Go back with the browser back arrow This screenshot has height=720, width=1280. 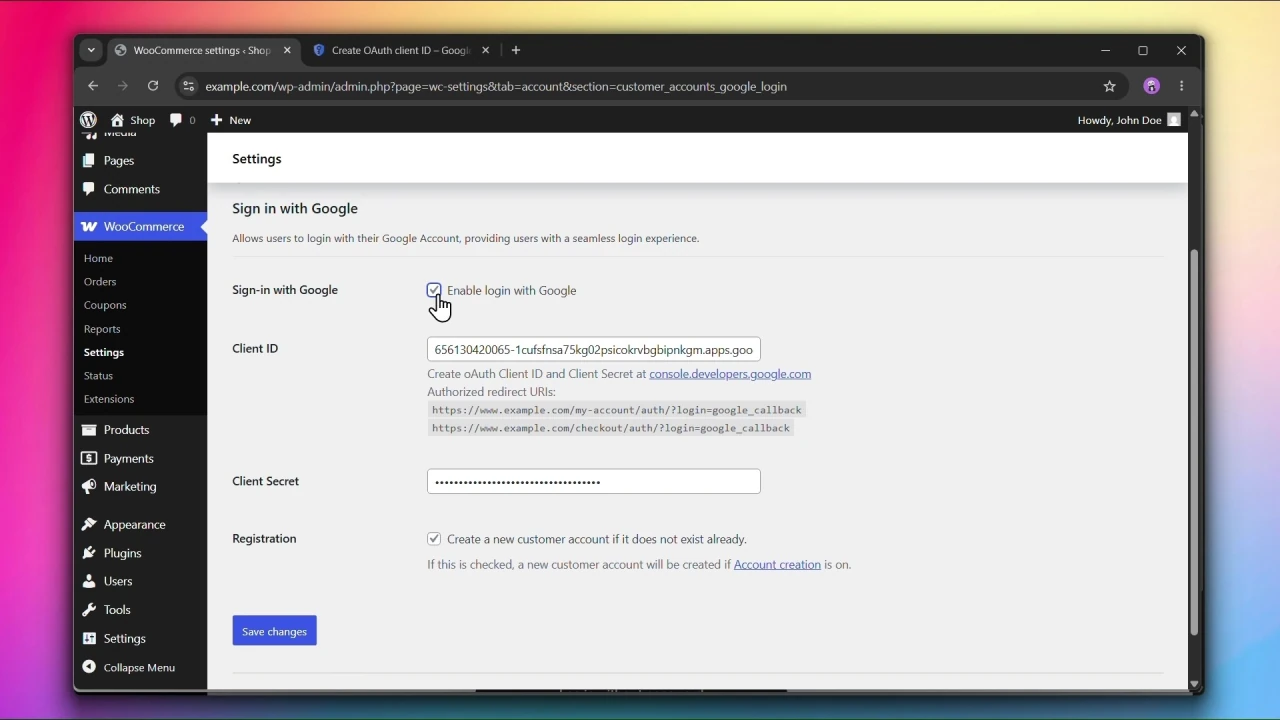click(93, 87)
